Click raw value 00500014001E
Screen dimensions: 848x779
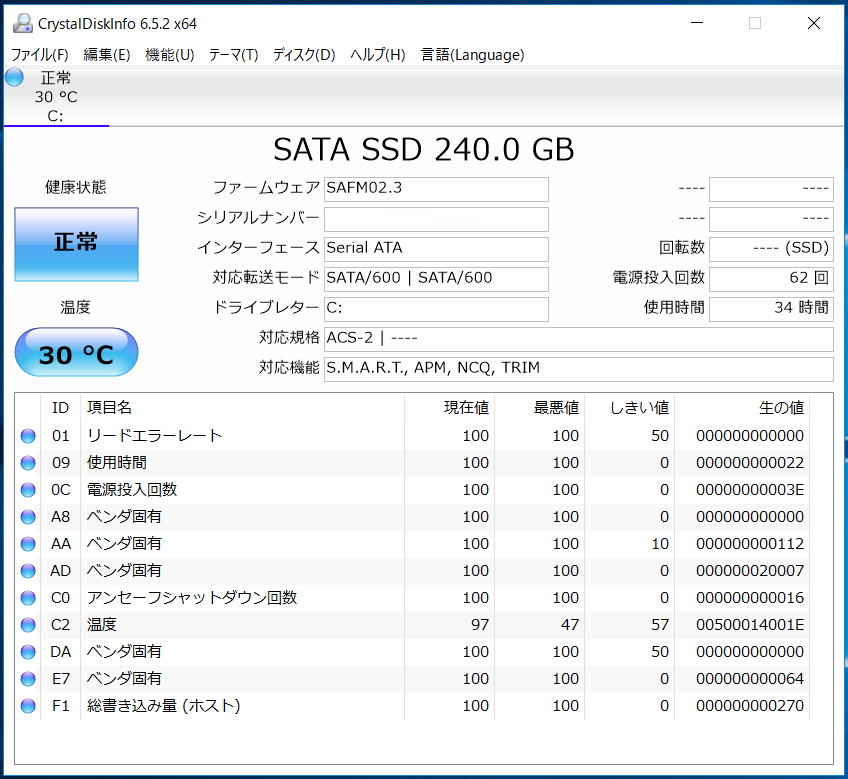[750, 625]
